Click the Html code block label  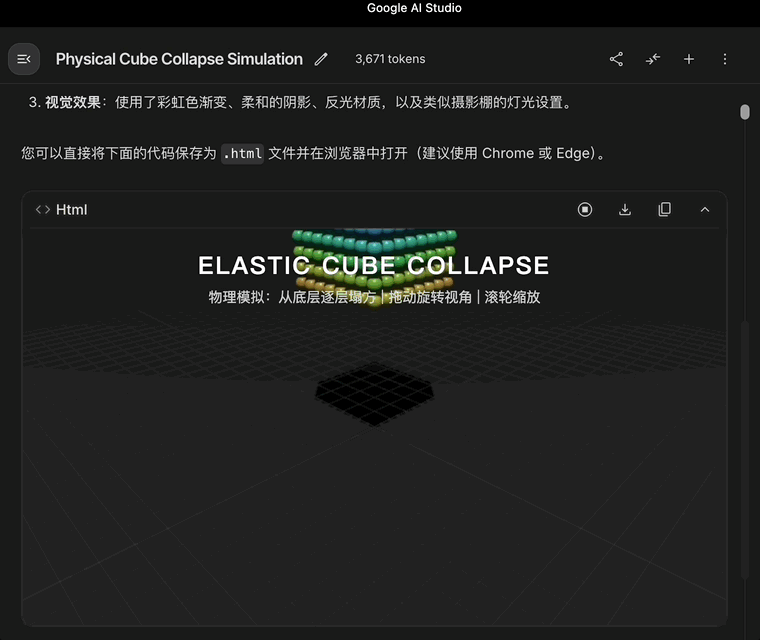pyautogui.click(x=72, y=210)
